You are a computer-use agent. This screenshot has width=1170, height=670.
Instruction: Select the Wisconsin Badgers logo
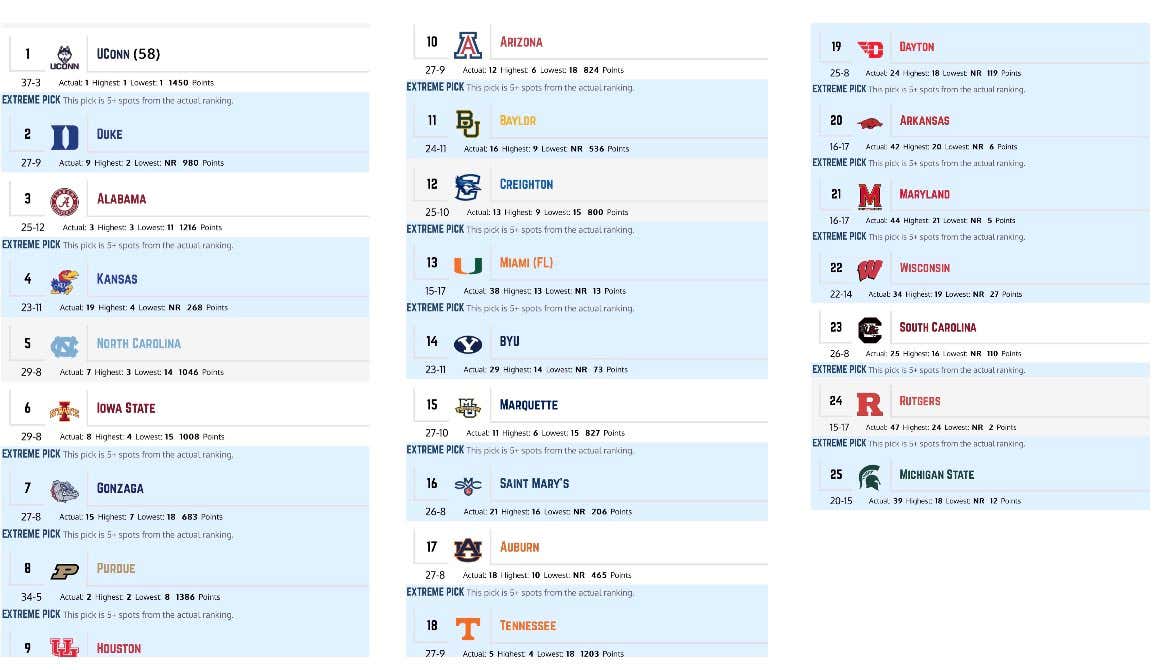(872, 267)
